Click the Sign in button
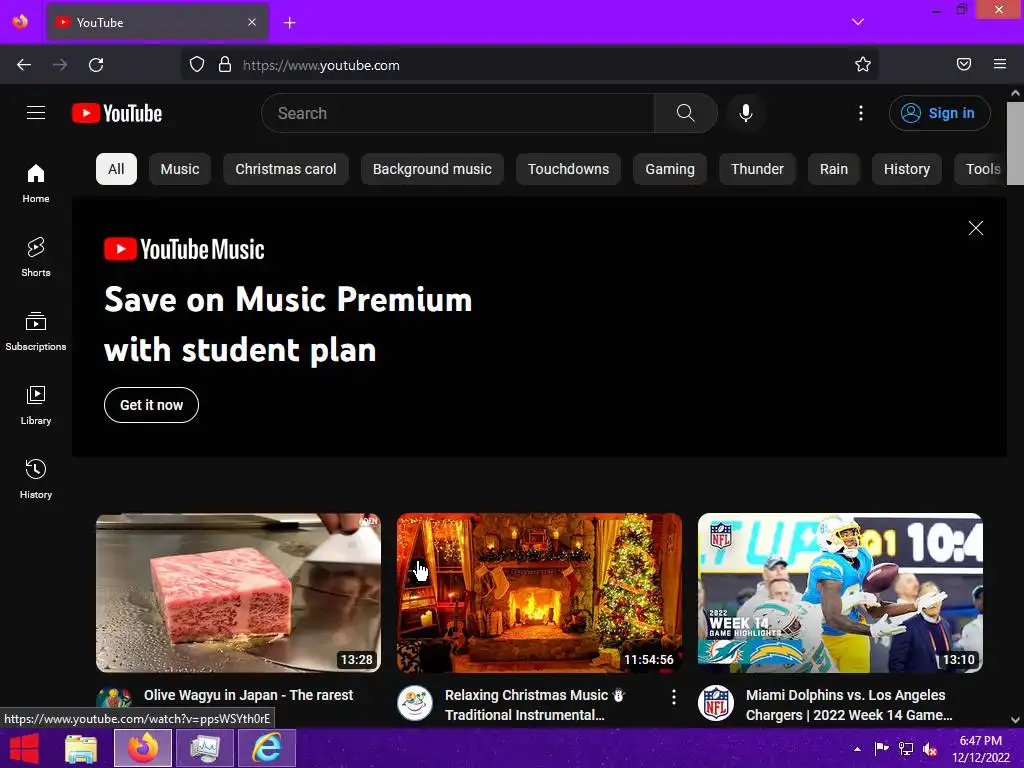The height and width of the screenshot is (768, 1024). coord(939,113)
